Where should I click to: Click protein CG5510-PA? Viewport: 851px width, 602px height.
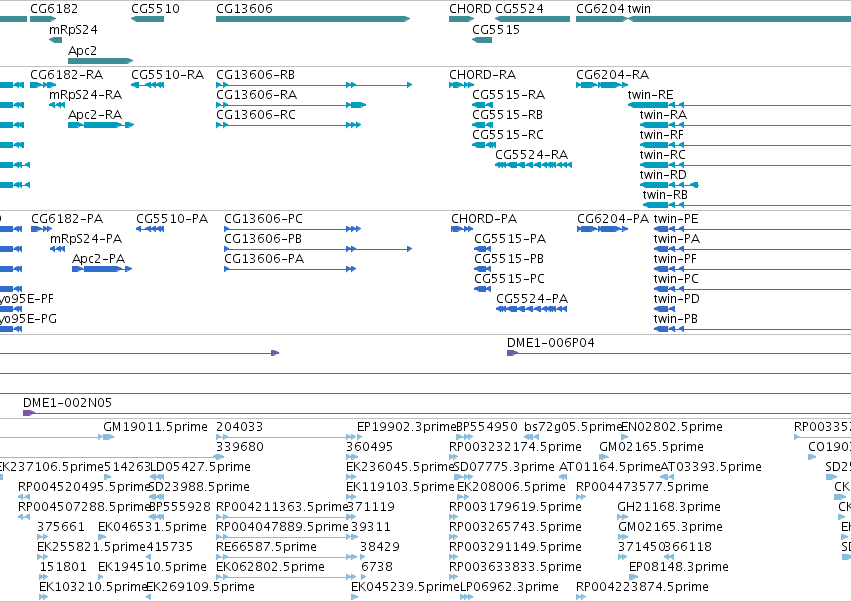click(172, 219)
